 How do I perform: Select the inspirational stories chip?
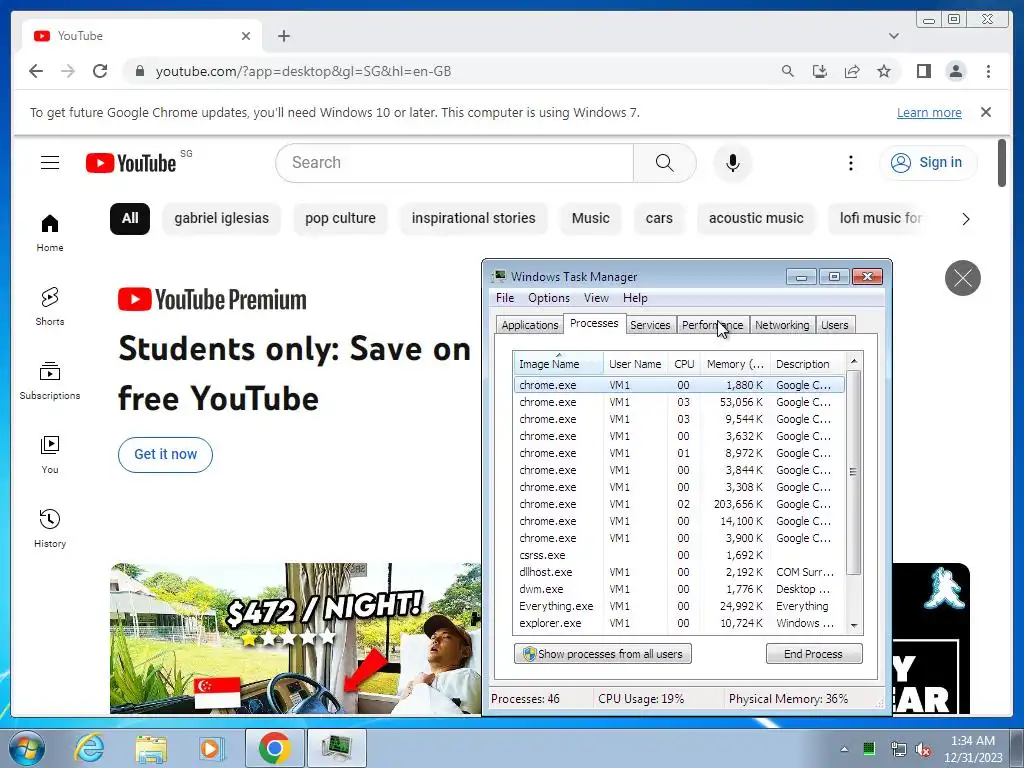[473, 218]
